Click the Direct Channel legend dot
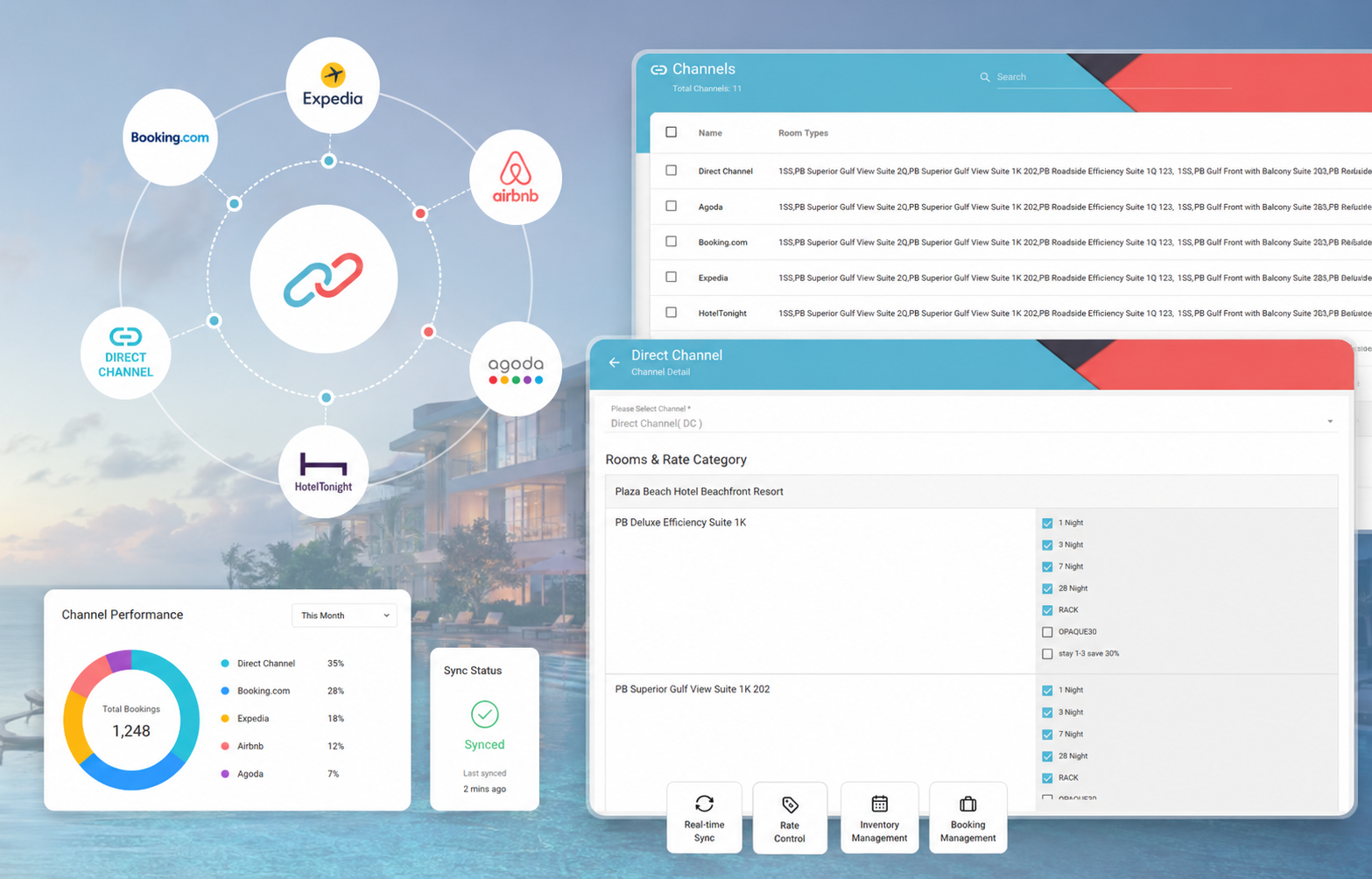Screen dimensions: 1372x879 [225, 664]
